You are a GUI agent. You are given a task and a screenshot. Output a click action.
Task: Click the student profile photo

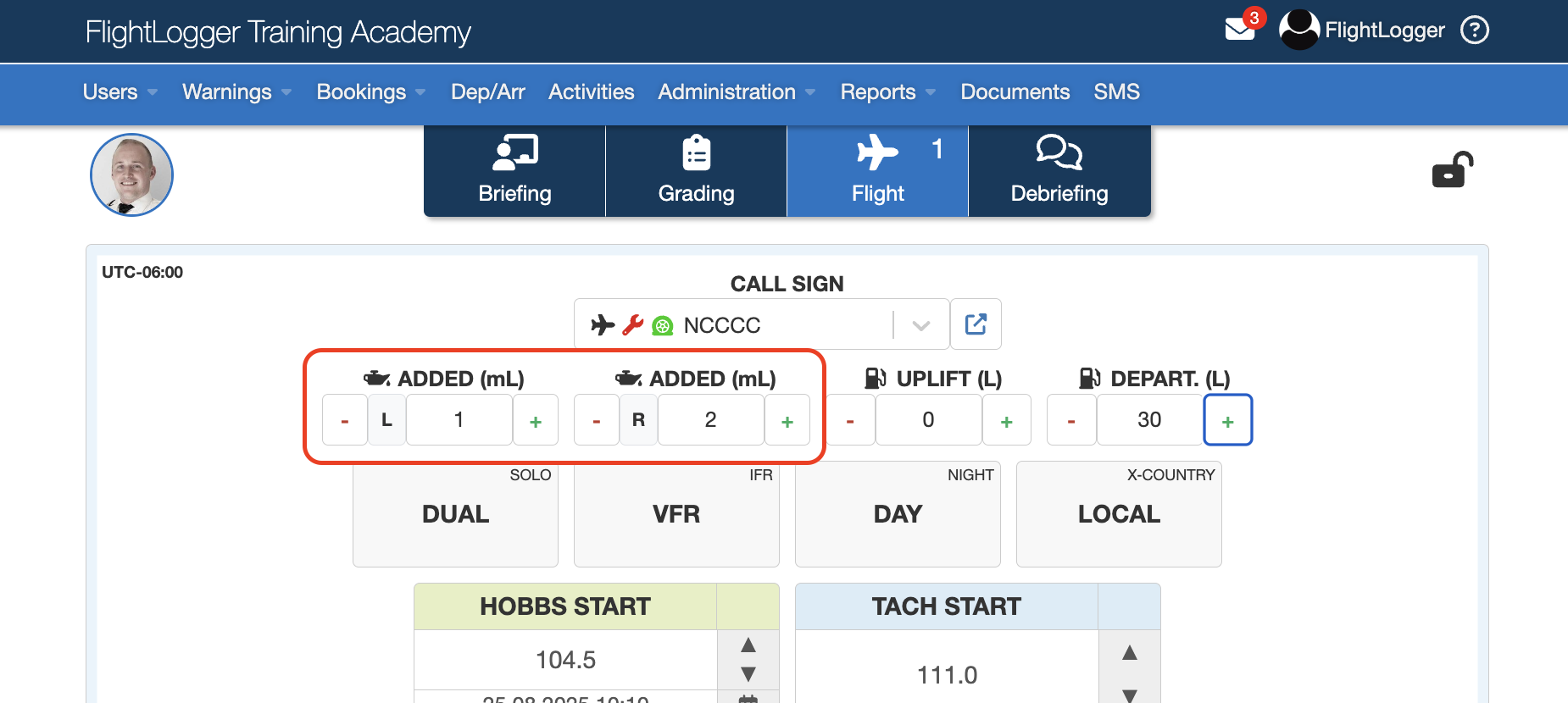tap(132, 174)
